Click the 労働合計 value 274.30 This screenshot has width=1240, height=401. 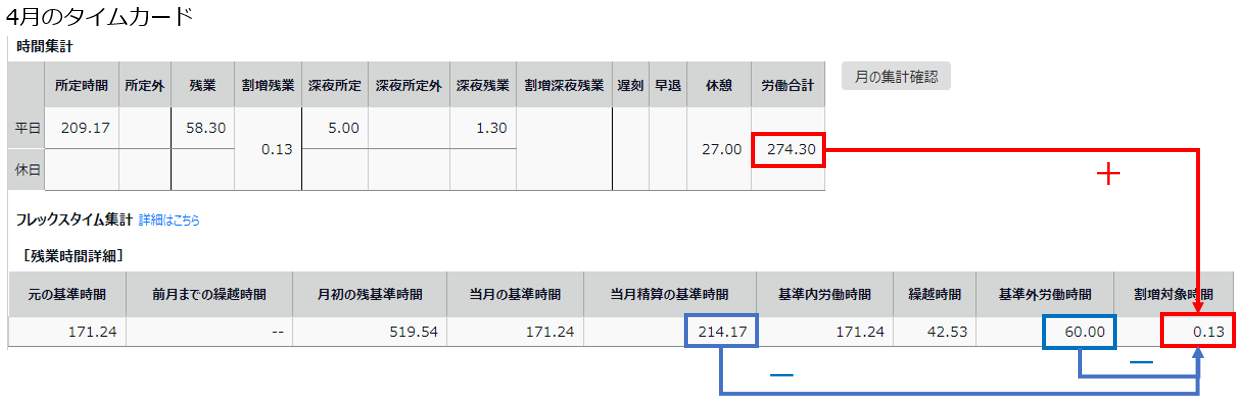788,149
